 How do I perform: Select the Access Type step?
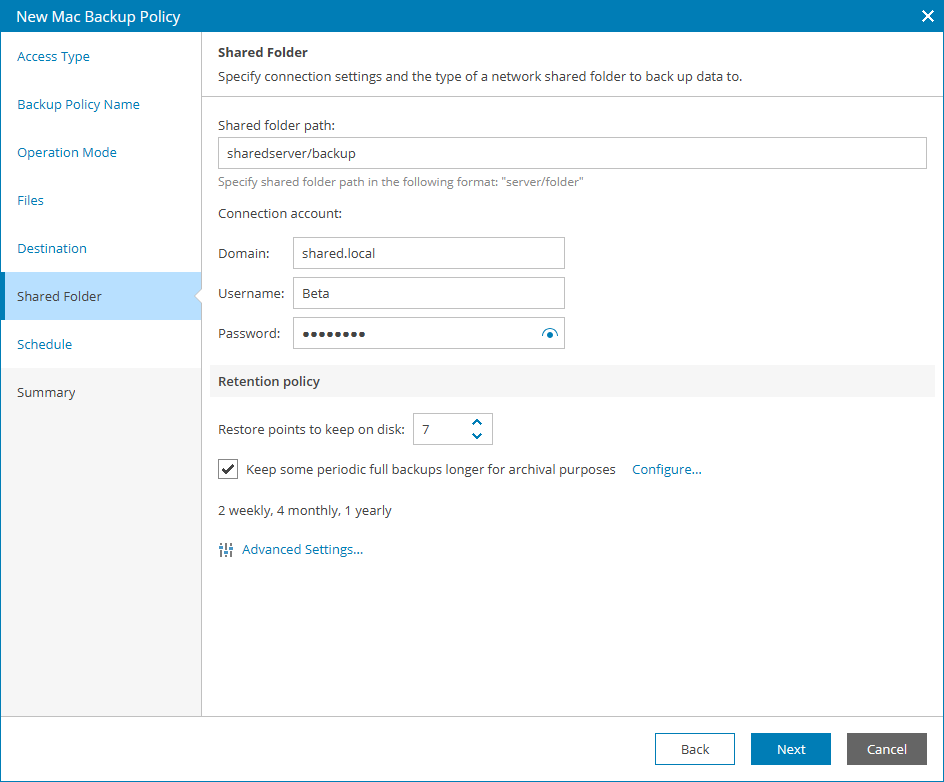pyautogui.click(x=53, y=56)
